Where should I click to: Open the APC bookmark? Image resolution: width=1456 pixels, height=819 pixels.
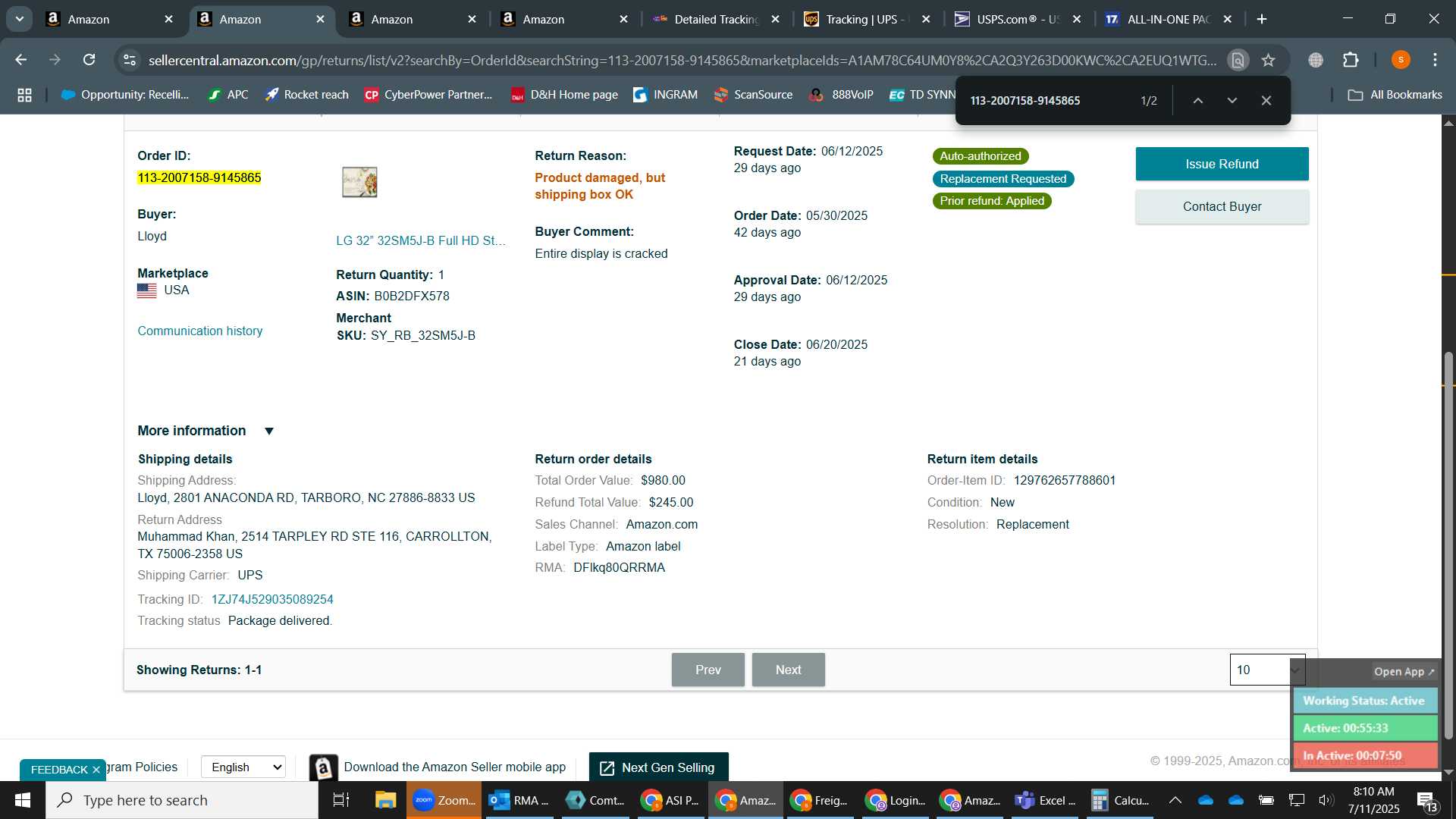(228, 95)
